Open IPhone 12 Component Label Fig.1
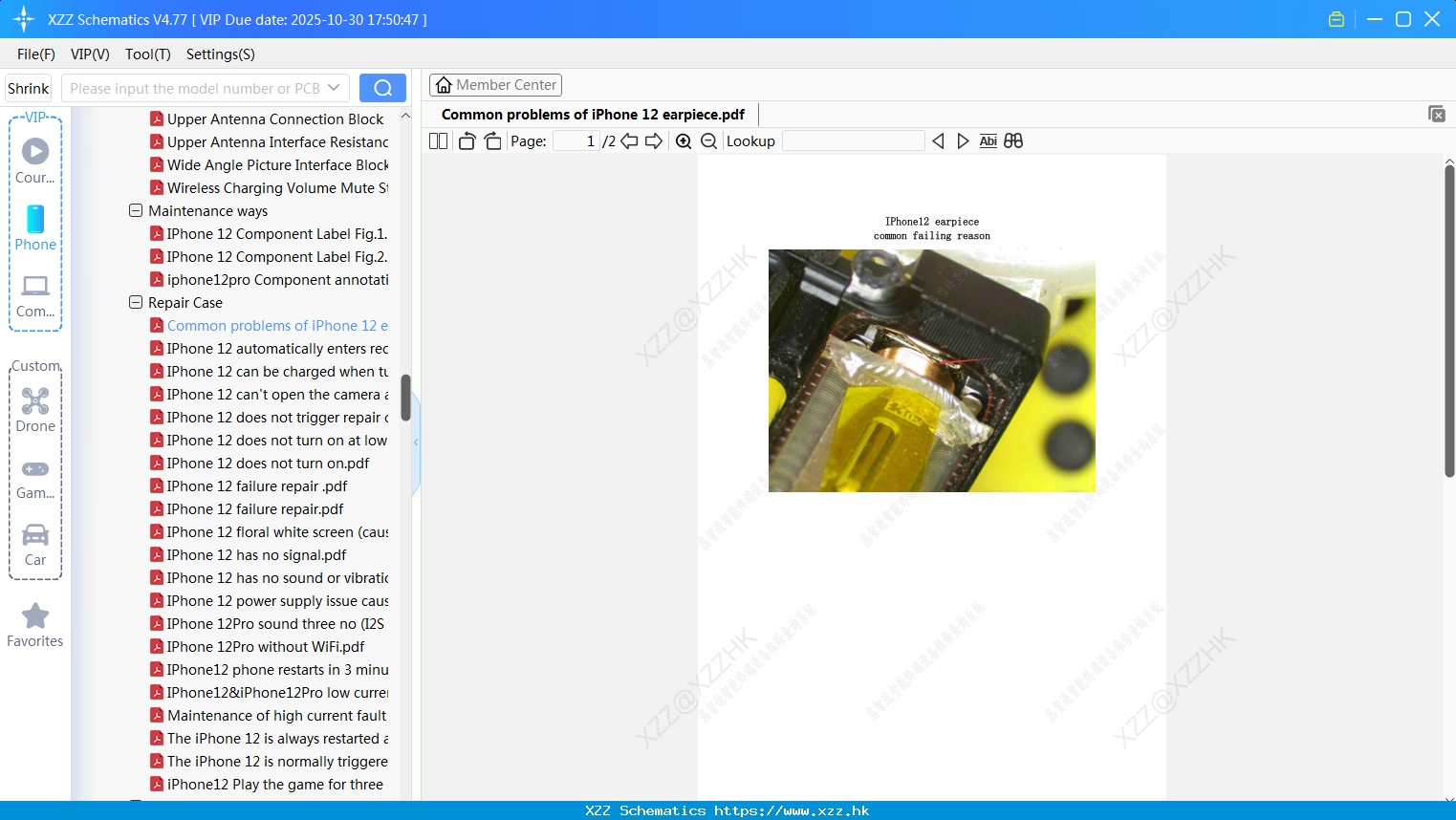The image size is (1456, 820). [269, 233]
